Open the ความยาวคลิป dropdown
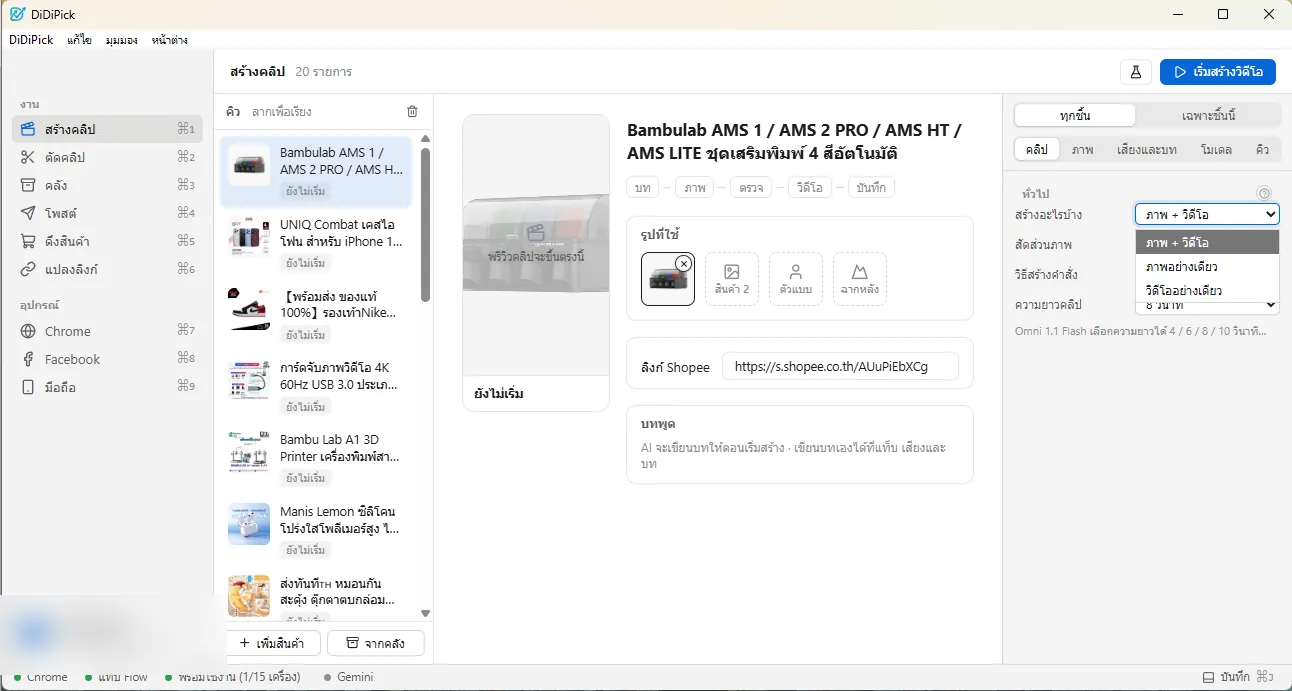 click(1207, 304)
